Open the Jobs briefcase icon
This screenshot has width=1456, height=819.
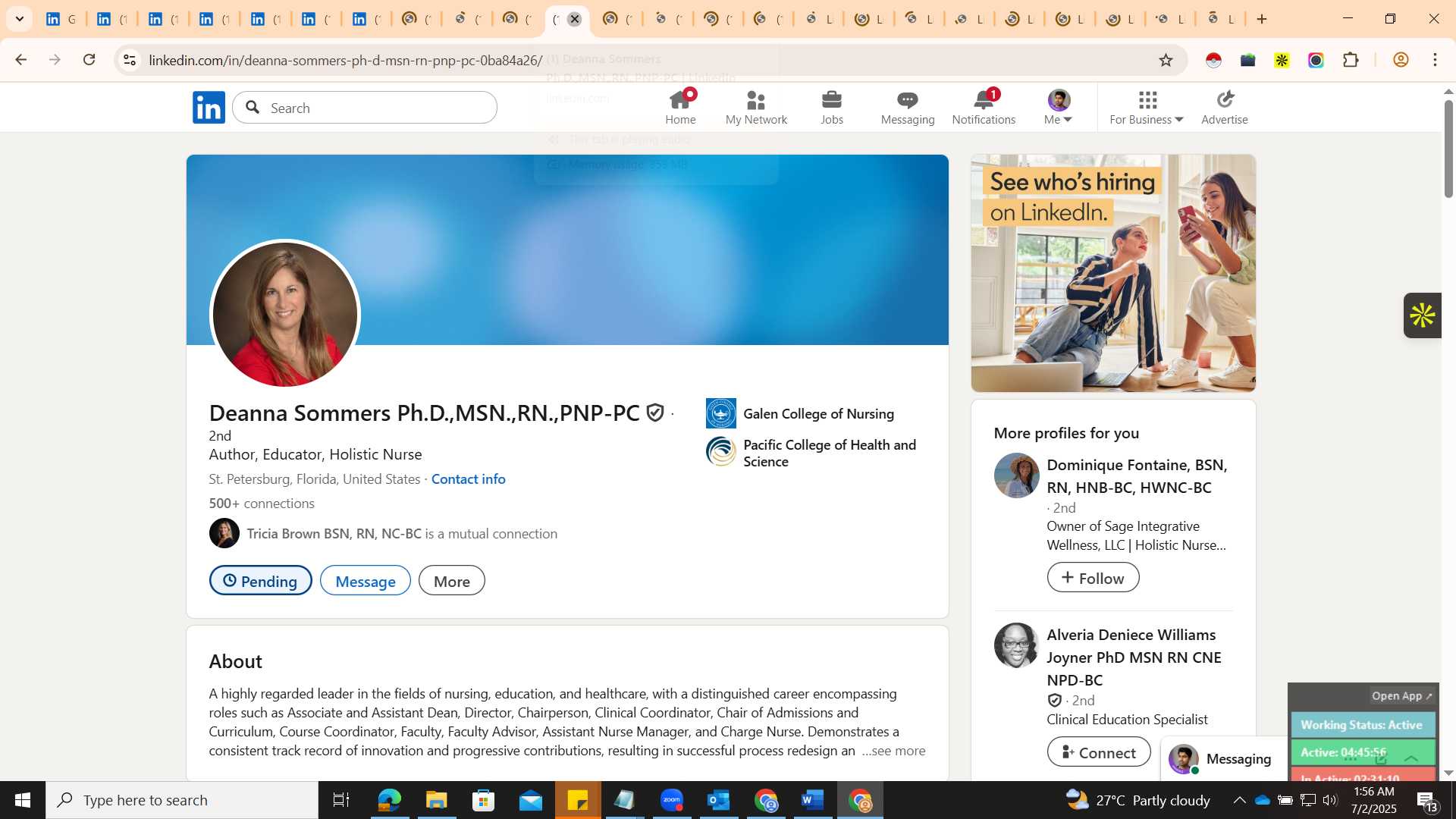[x=832, y=107]
